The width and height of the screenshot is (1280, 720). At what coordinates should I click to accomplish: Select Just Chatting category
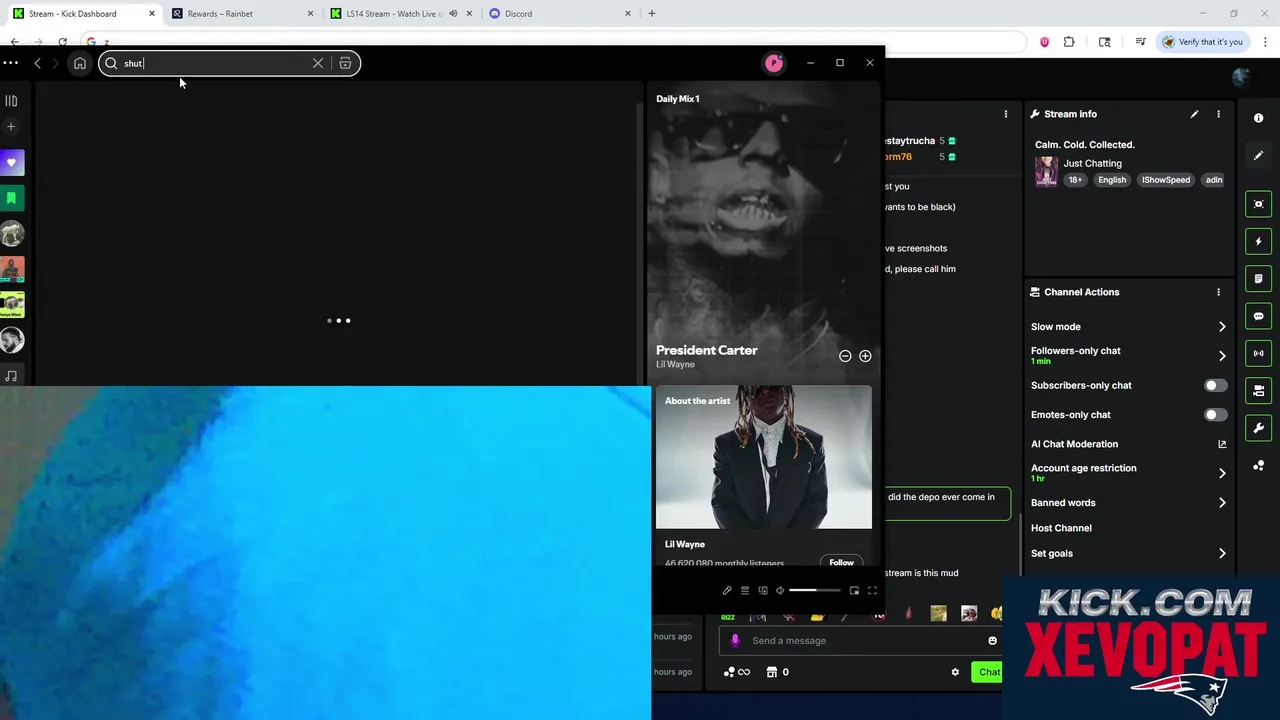coord(1092,163)
